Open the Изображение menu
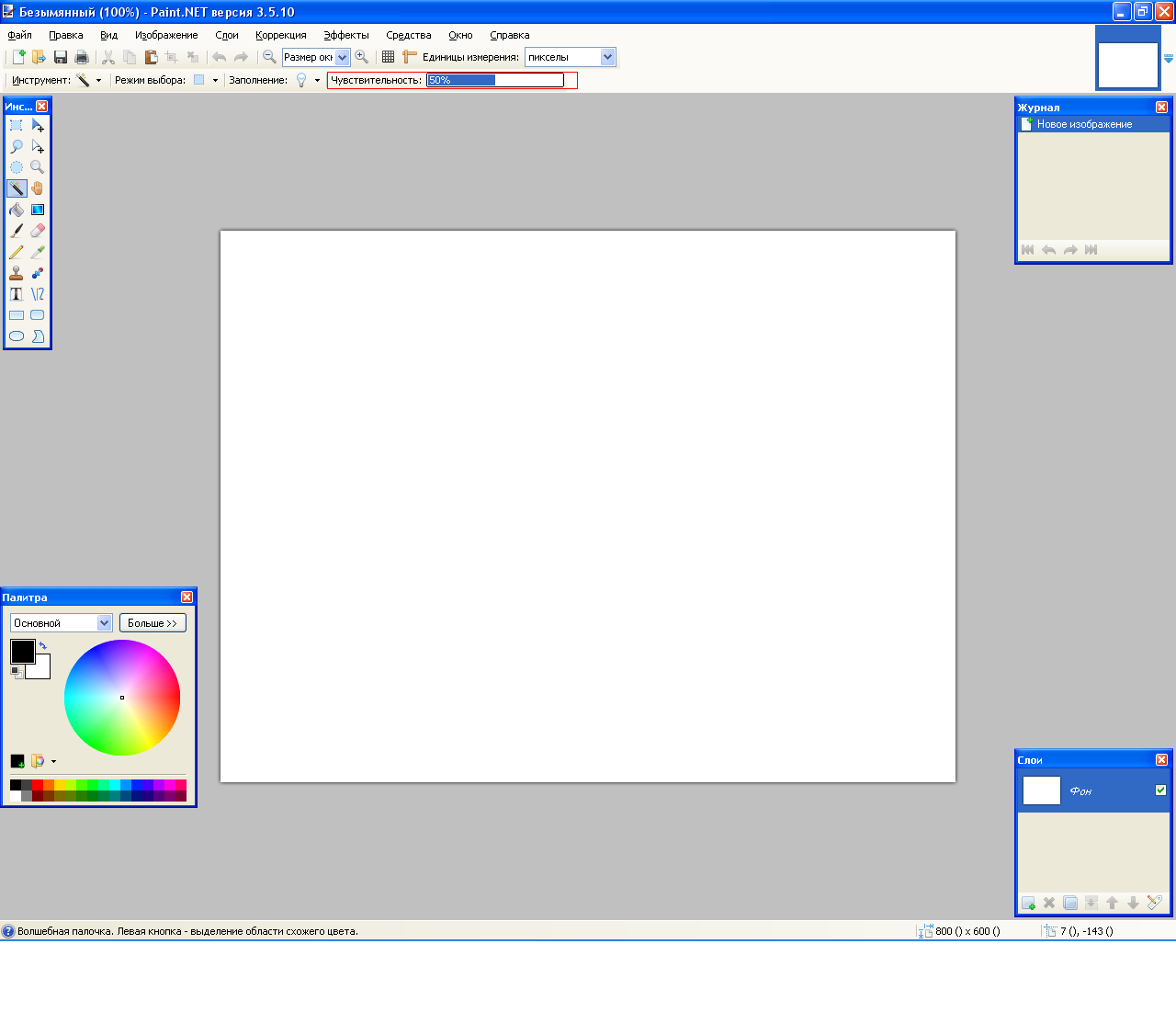The height and width of the screenshot is (1035, 1176). pos(166,36)
